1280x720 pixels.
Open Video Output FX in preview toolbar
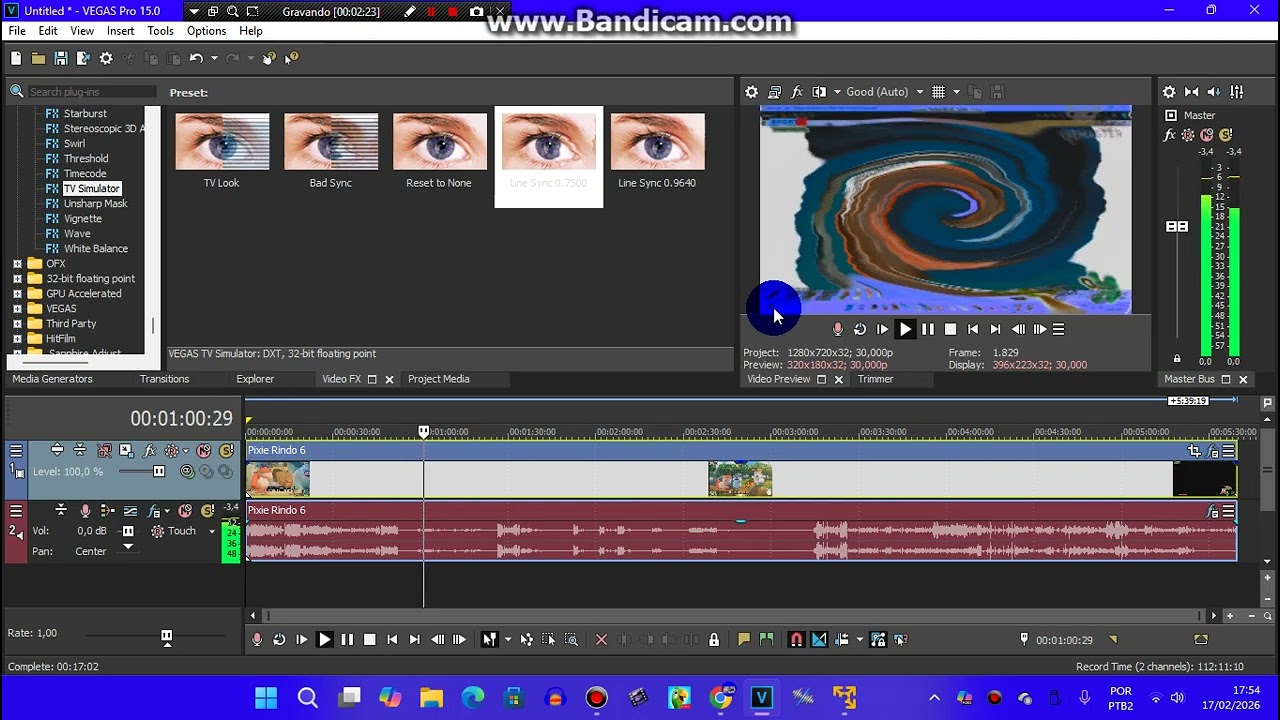pos(797,92)
